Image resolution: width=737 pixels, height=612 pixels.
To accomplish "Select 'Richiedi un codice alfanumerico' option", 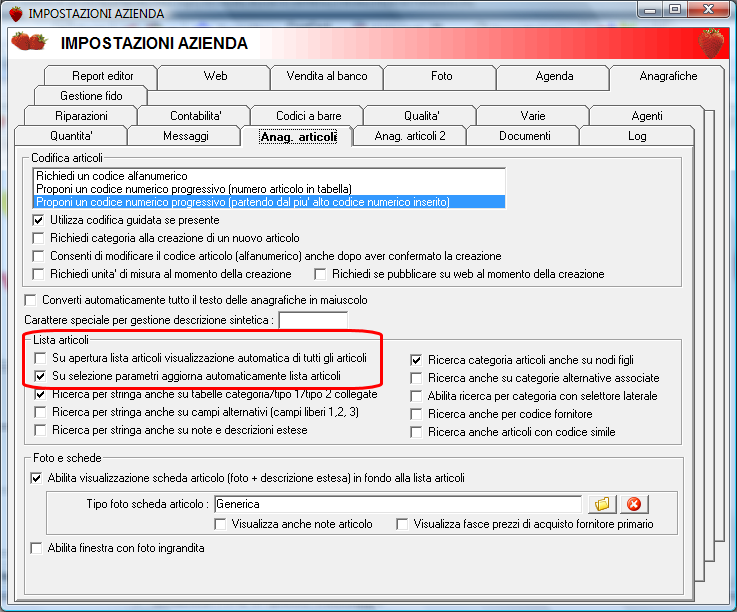I will pos(269,176).
